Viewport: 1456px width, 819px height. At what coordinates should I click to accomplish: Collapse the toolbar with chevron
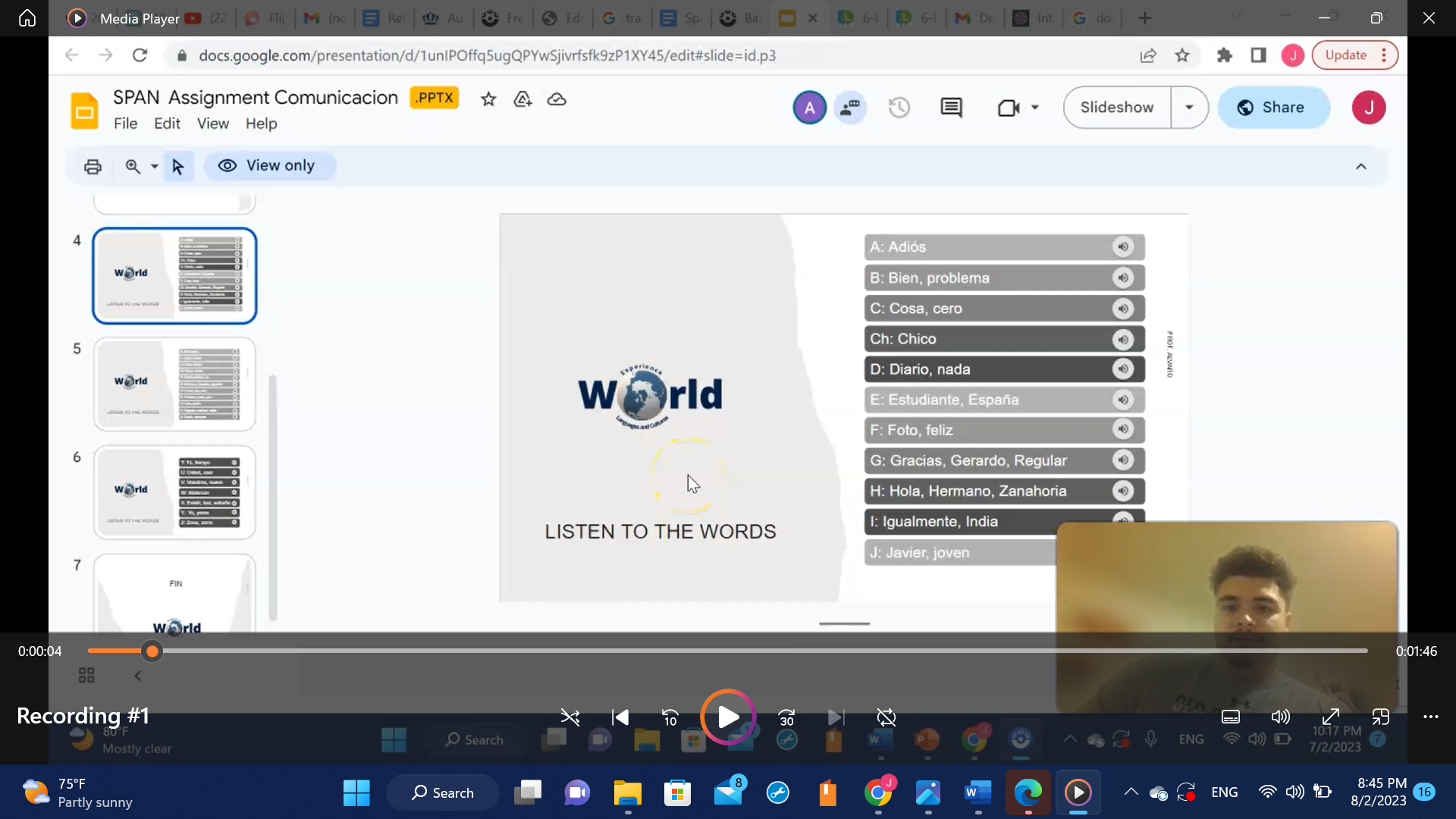click(x=1361, y=166)
